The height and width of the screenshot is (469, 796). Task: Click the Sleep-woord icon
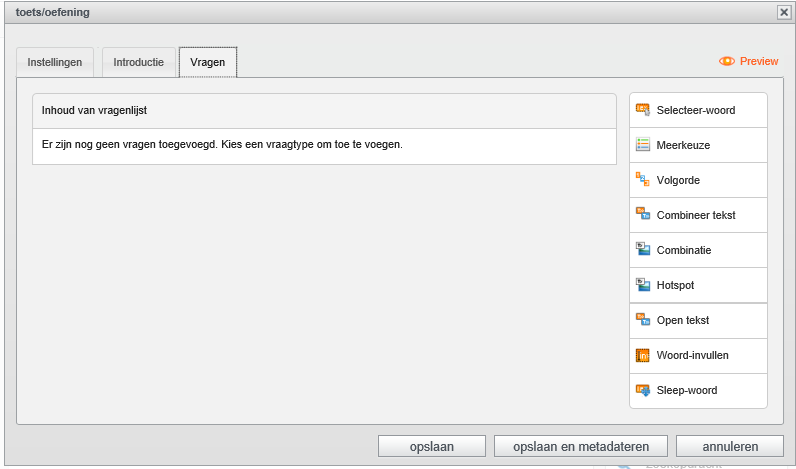click(x=643, y=390)
